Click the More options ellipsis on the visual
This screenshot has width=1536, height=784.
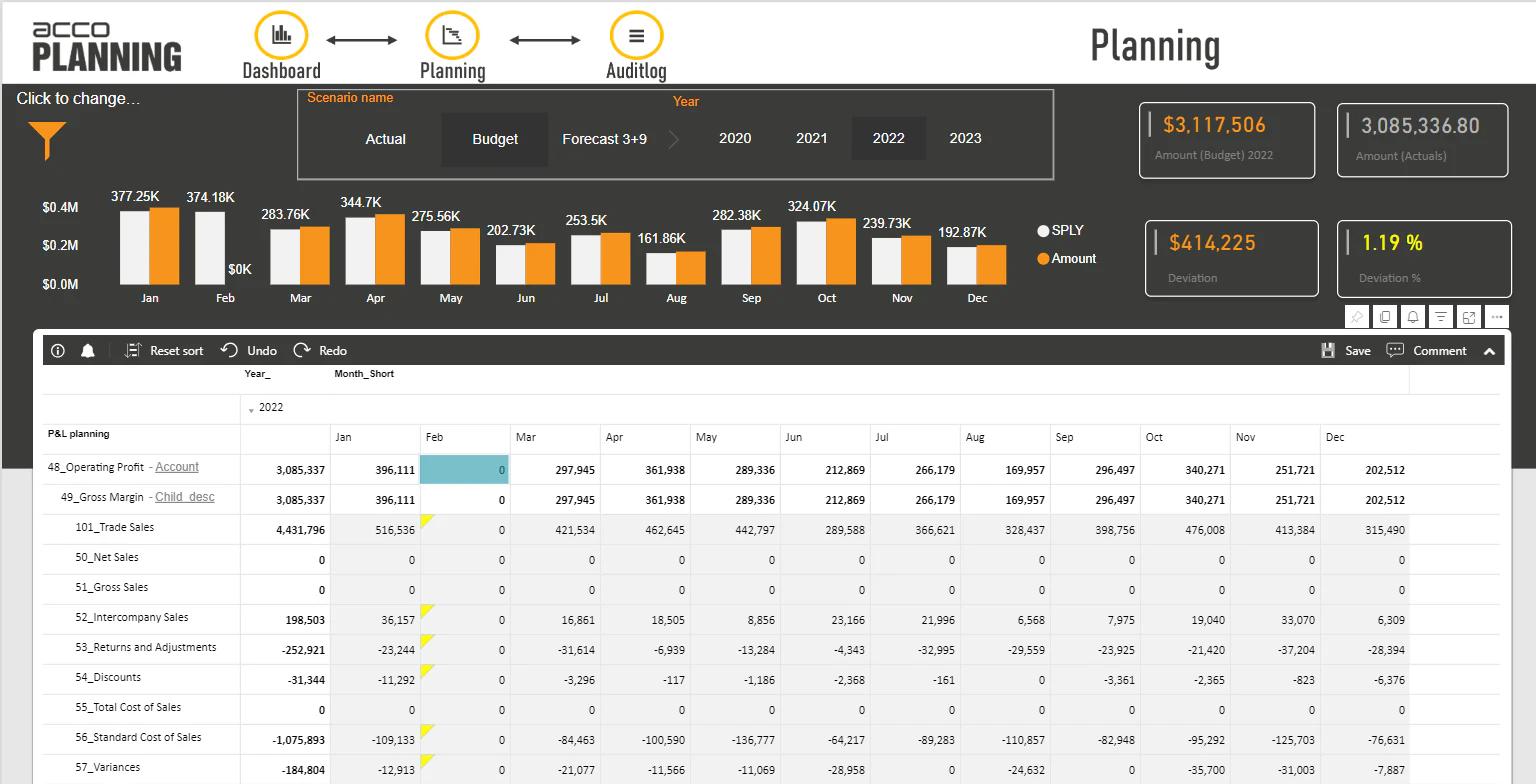[1497, 317]
